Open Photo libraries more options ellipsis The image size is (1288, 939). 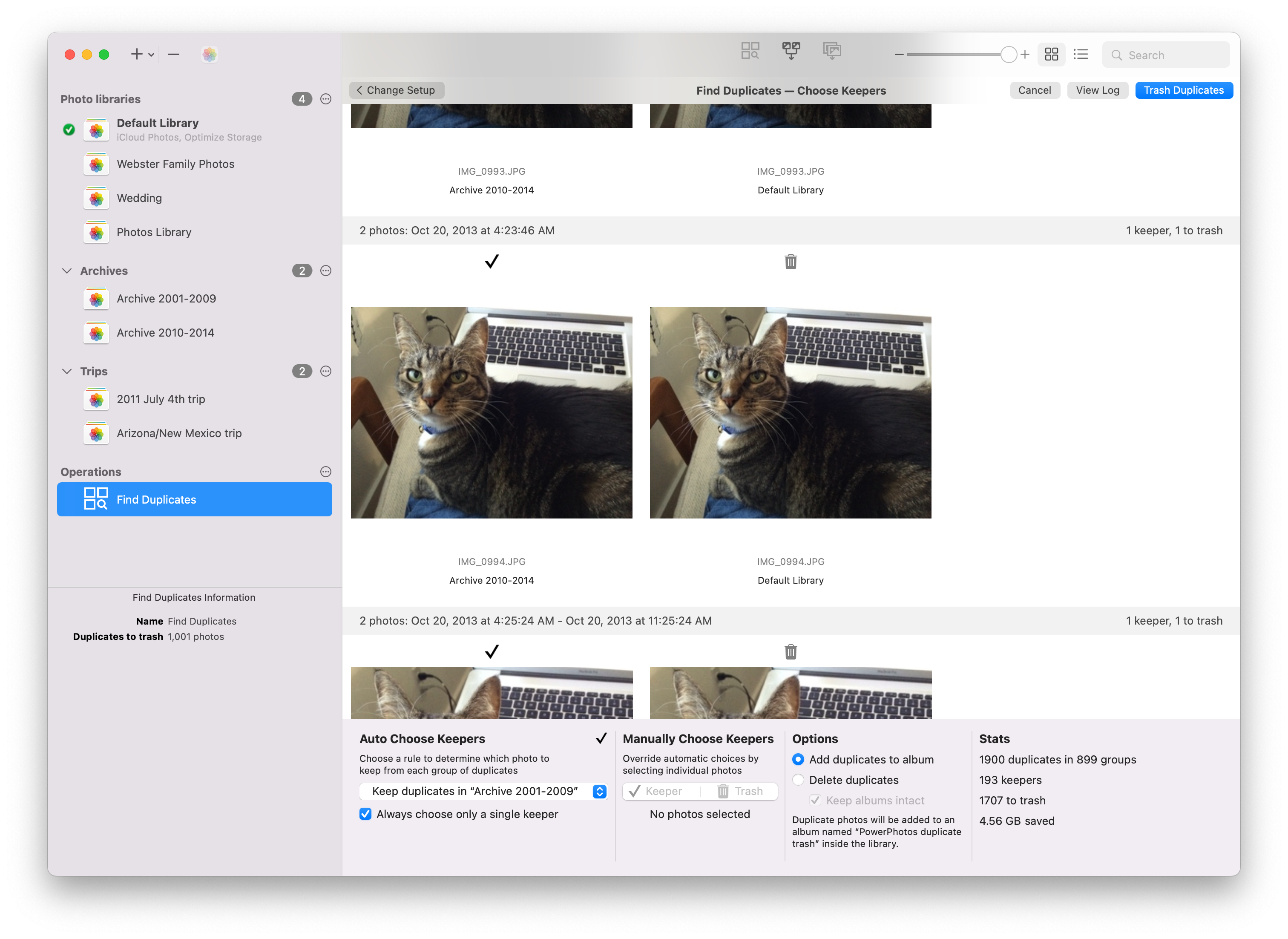click(325, 99)
